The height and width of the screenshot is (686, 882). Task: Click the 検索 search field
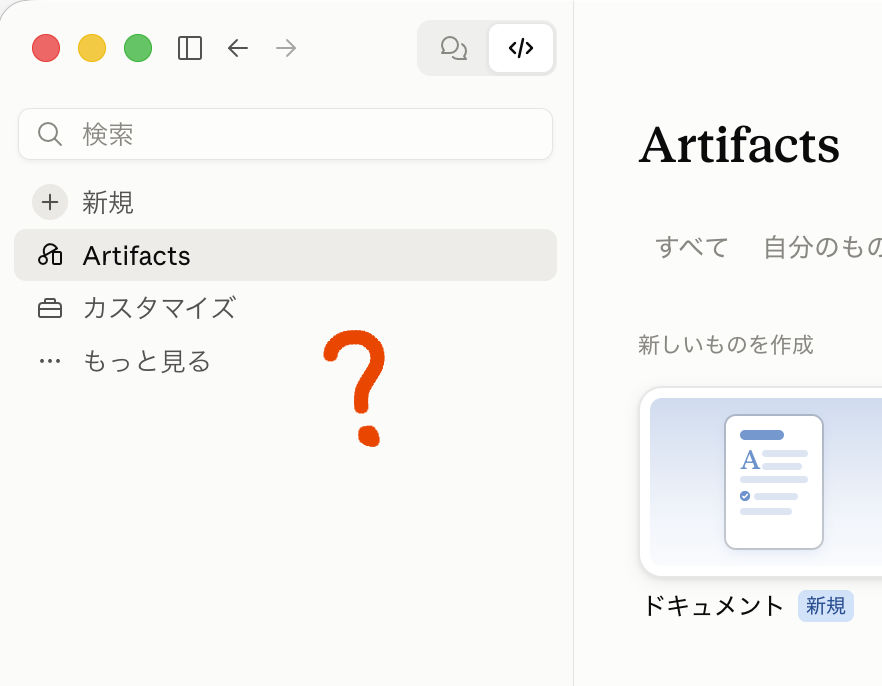tap(285, 134)
